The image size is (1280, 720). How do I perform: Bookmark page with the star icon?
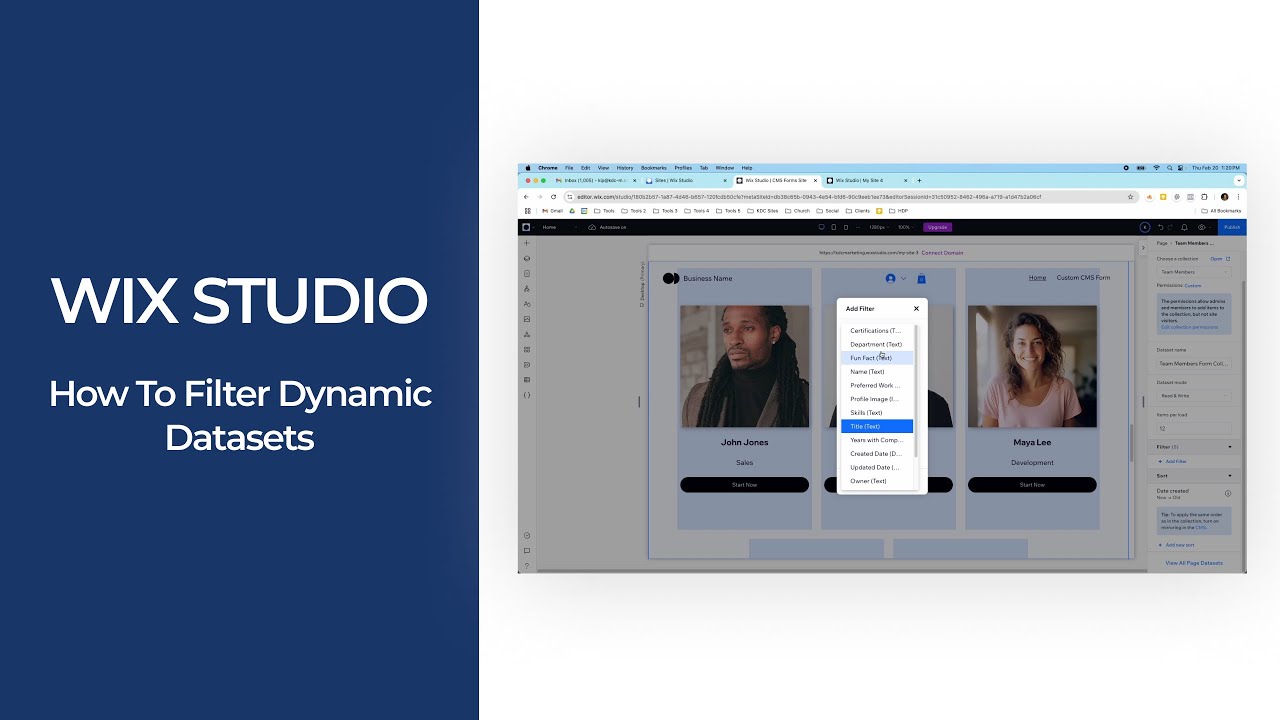1131,197
